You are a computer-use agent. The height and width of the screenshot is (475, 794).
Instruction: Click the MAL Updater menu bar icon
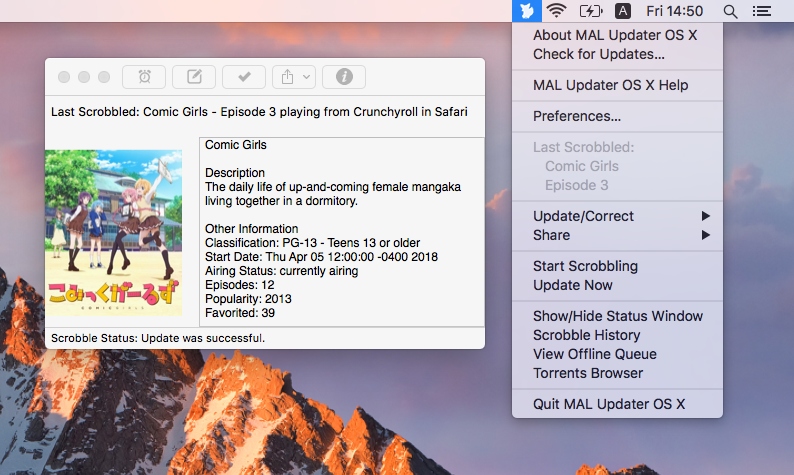tap(527, 11)
